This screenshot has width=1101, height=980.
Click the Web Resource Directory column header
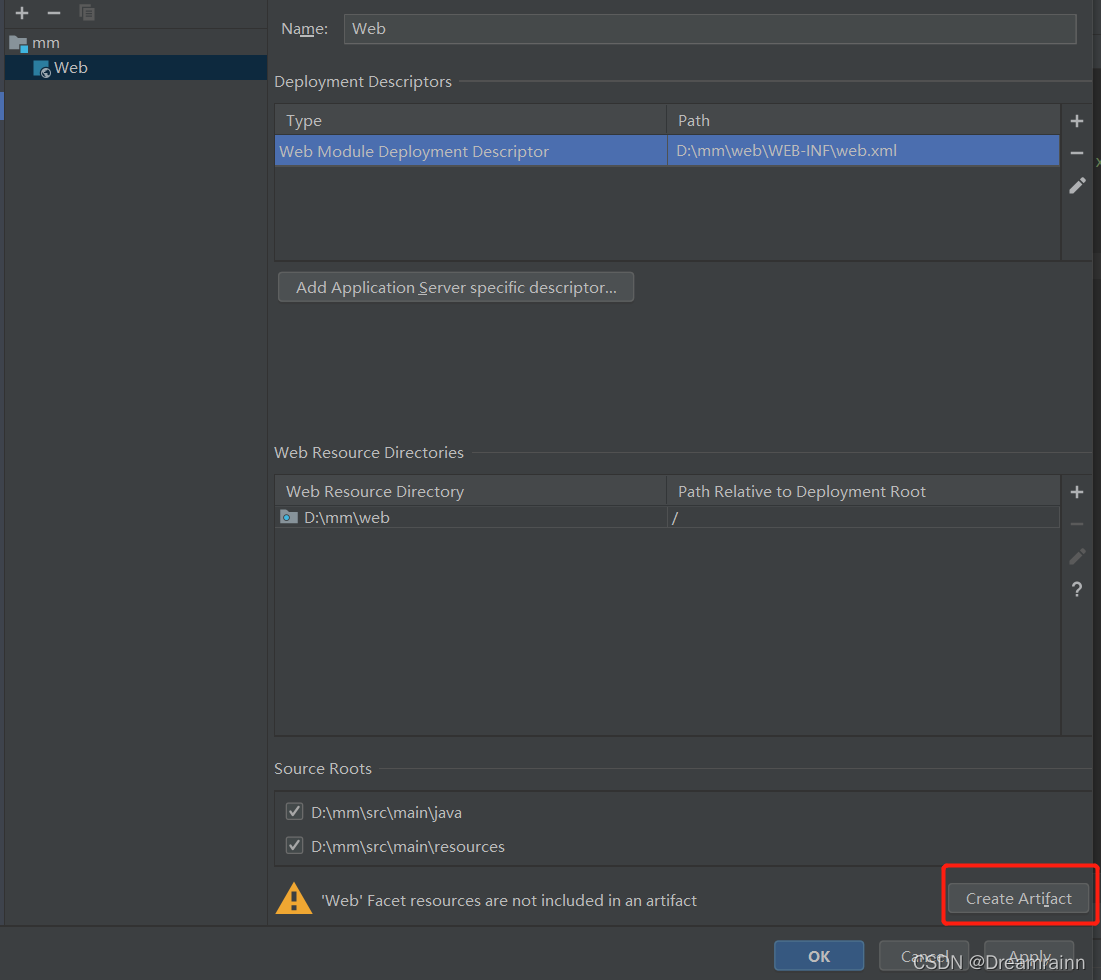point(470,491)
